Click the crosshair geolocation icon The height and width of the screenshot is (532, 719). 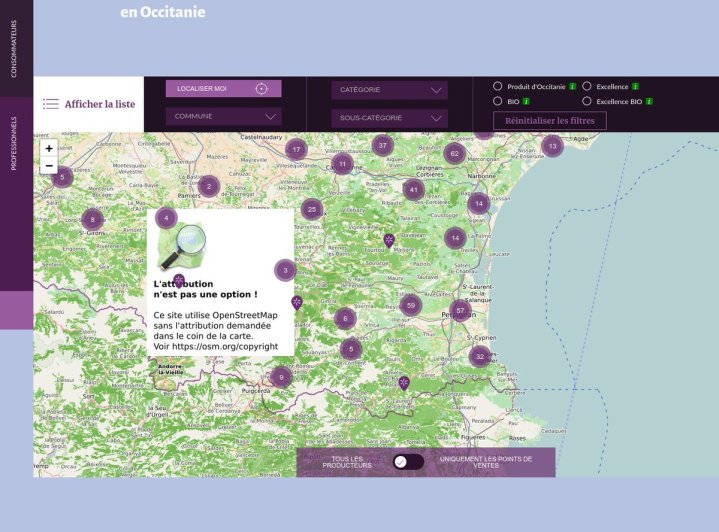261,89
